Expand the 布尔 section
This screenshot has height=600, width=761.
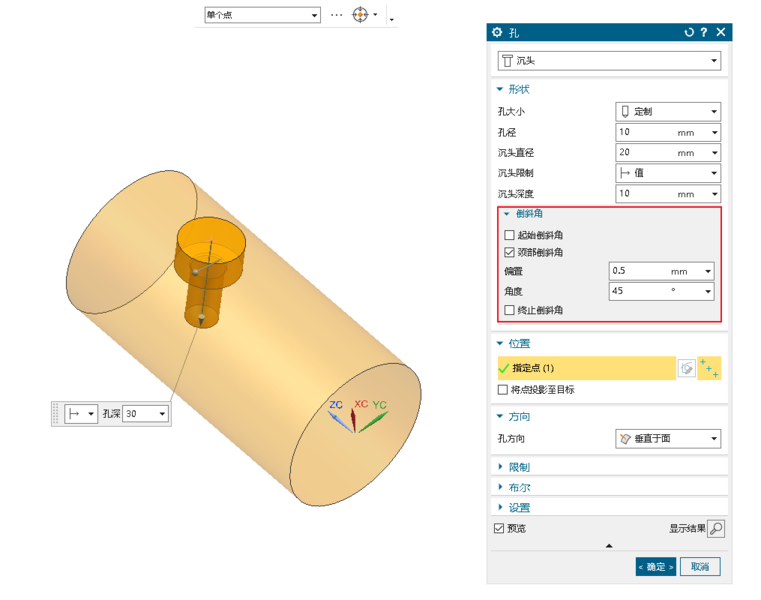[x=519, y=488]
